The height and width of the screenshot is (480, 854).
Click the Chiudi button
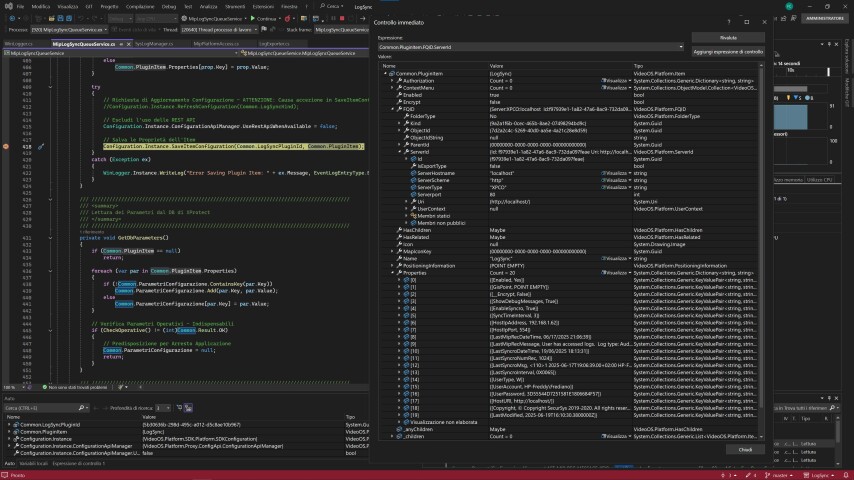coord(745,450)
